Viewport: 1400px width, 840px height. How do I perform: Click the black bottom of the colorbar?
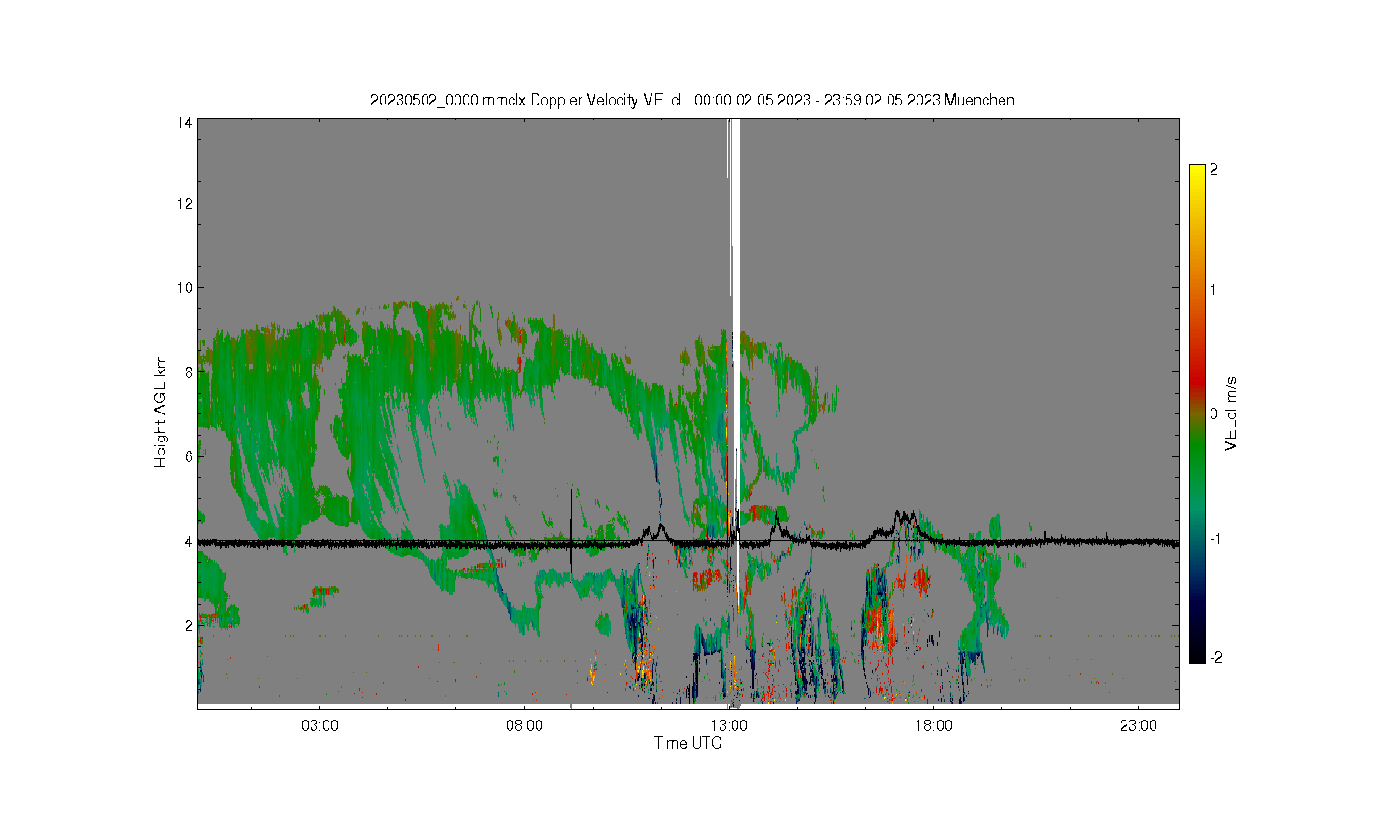(1197, 653)
